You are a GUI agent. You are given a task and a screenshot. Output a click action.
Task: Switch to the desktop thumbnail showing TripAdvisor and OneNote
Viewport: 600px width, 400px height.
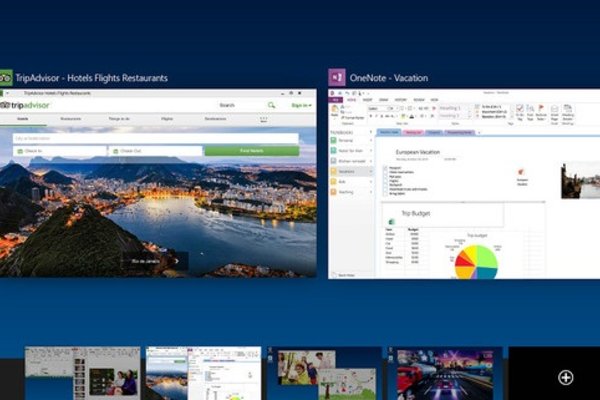click(204, 374)
